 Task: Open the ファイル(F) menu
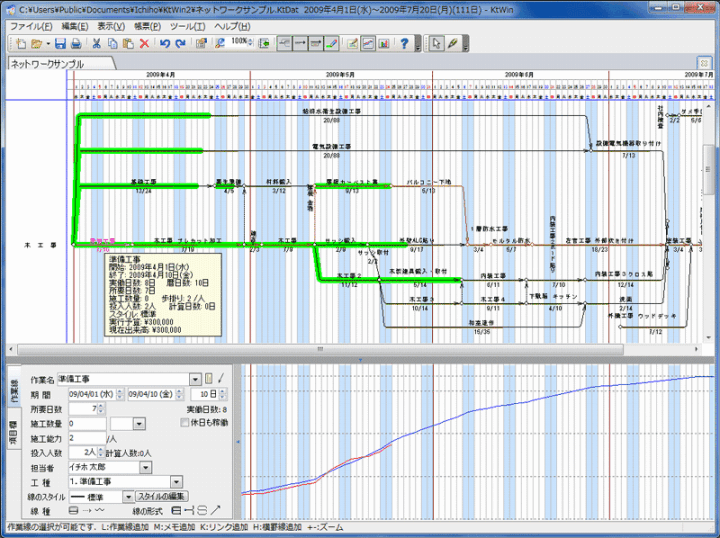click(31, 25)
